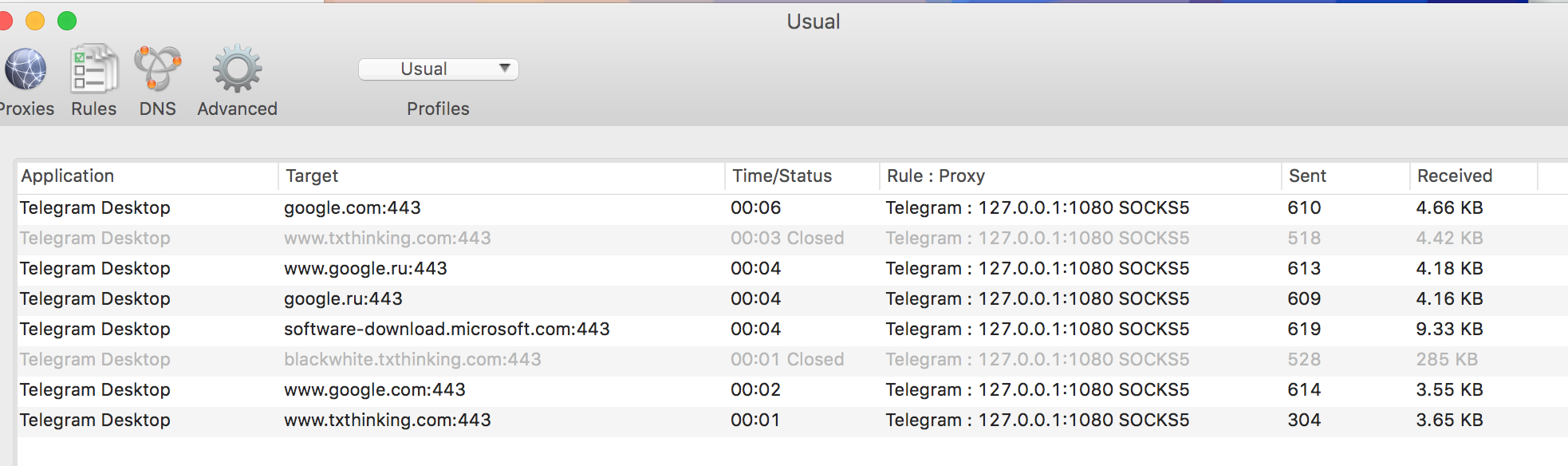Click the yellow minimize window button
The height and width of the screenshot is (466, 1568).
[35, 21]
